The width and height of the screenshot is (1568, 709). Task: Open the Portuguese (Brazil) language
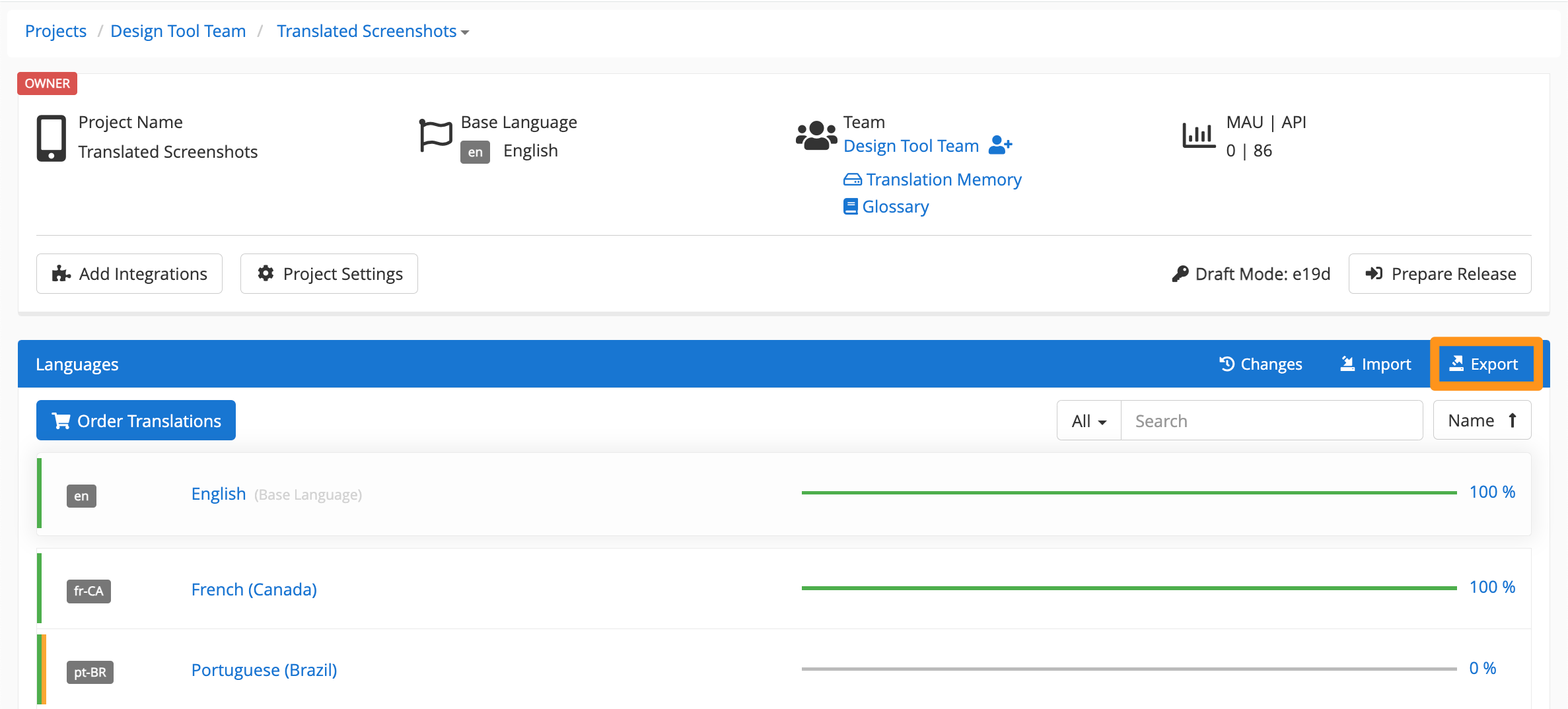[x=264, y=670]
